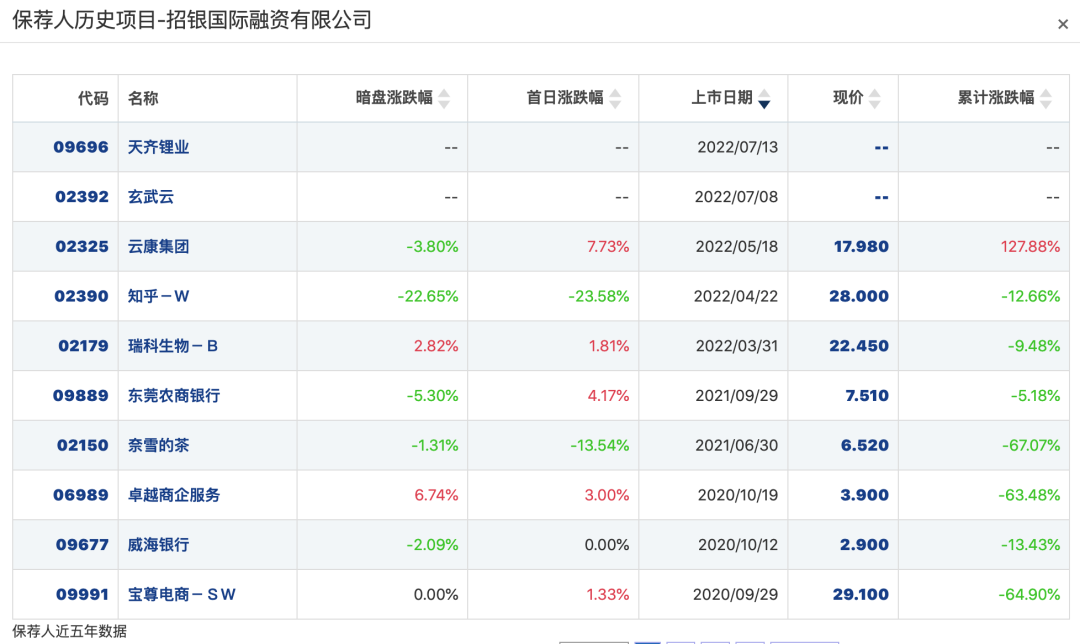This screenshot has width=1080, height=644.
Task: Open 云康集团 stock page
Action: (x=158, y=247)
